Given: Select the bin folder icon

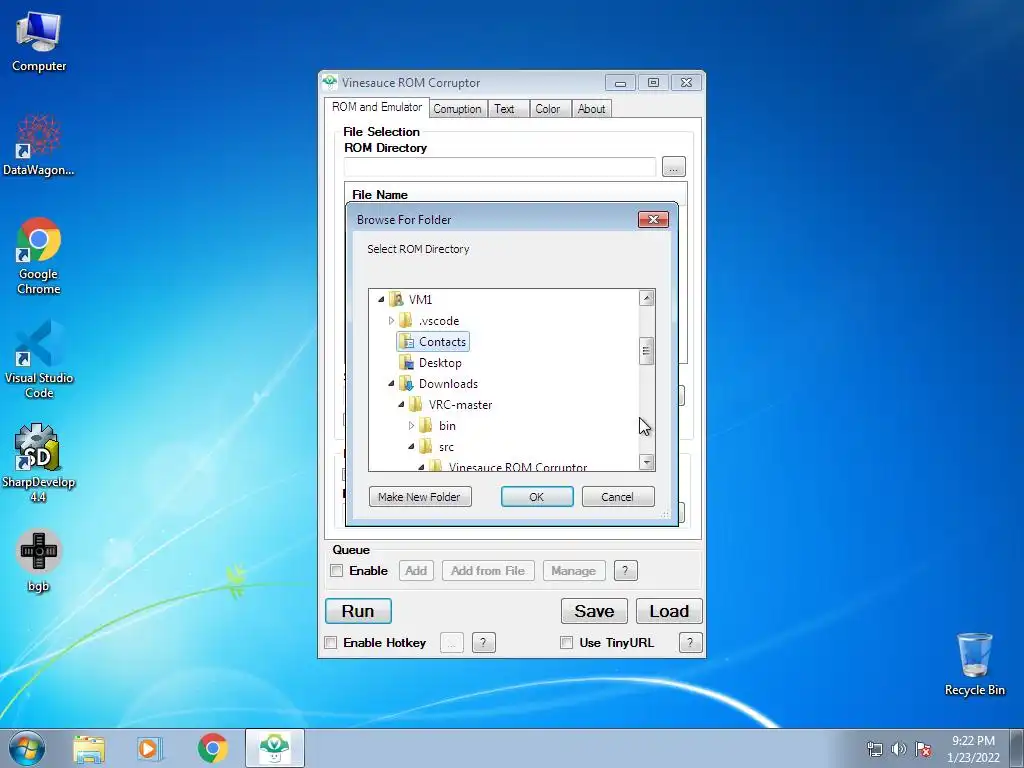Looking at the screenshot, I should 425,425.
